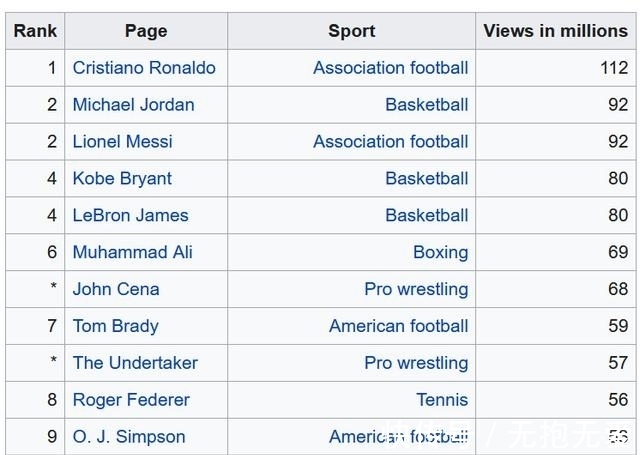Screen dimensions: 640x455
Task: Follow the Tennis sport link
Action: pos(442,401)
